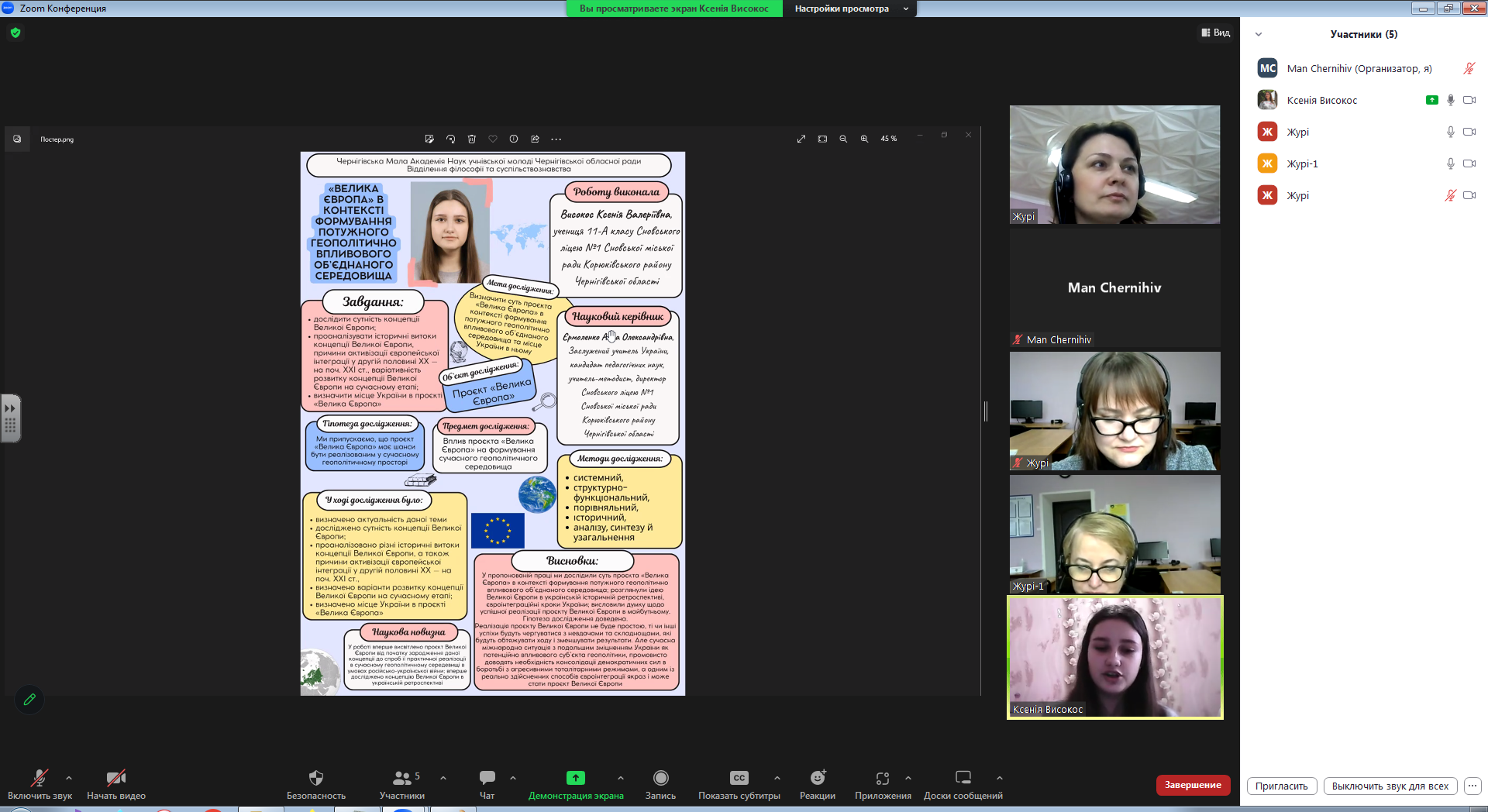Click the green encryption shield icon
Image resolution: width=1488 pixels, height=812 pixels.
pyautogui.click(x=15, y=33)
